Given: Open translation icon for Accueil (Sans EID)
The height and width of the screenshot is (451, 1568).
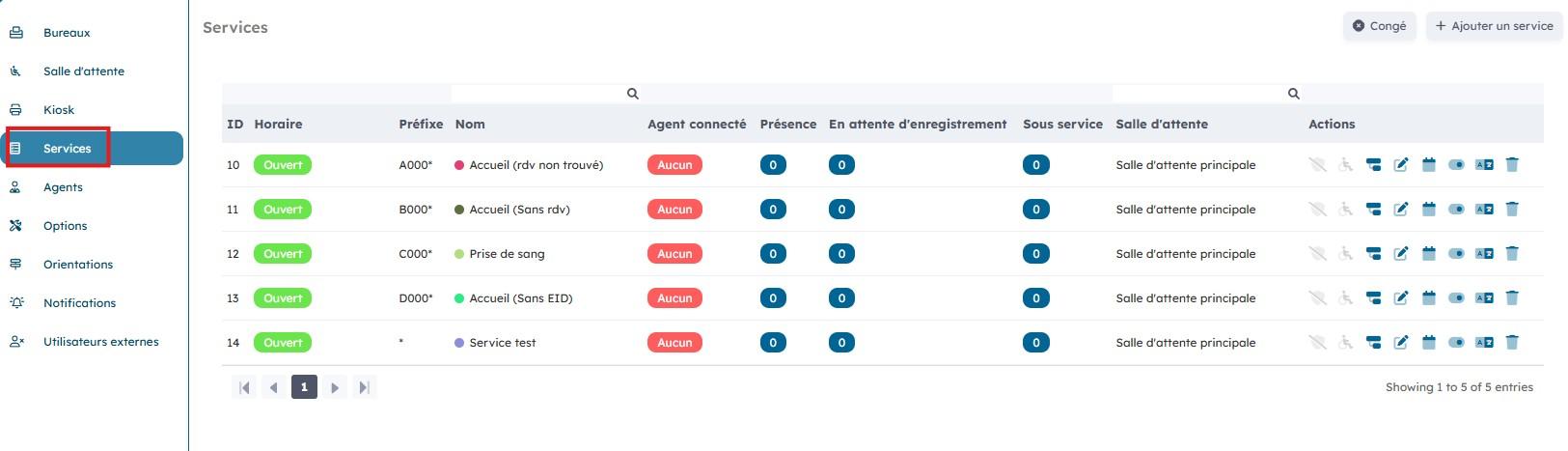Looking at the screenshot, I should (x=1484, y=298).
